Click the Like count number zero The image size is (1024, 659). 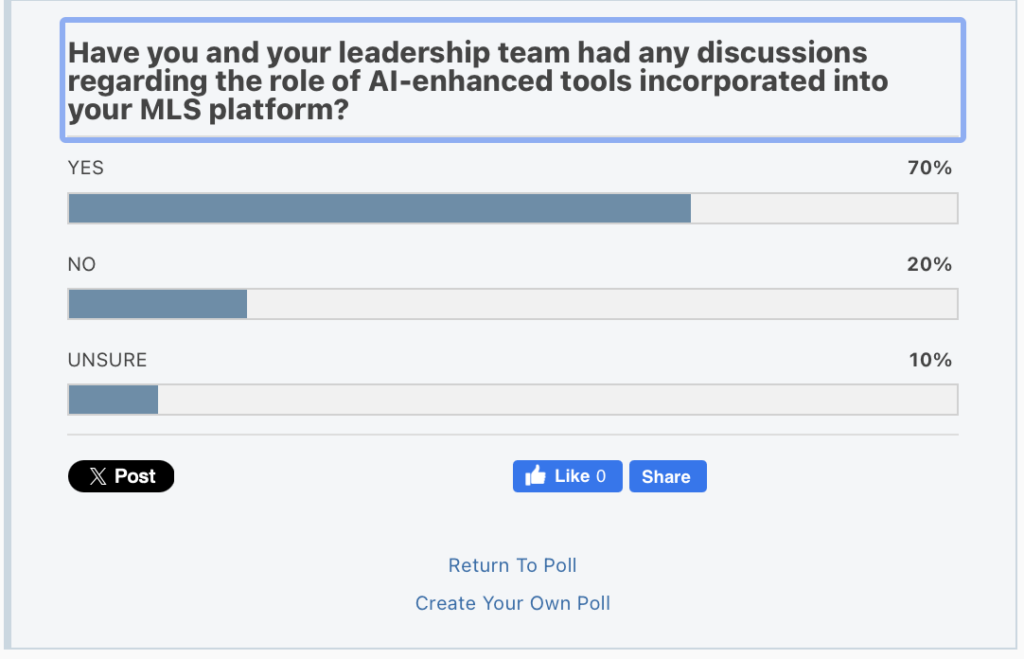(x=601, y=477)
